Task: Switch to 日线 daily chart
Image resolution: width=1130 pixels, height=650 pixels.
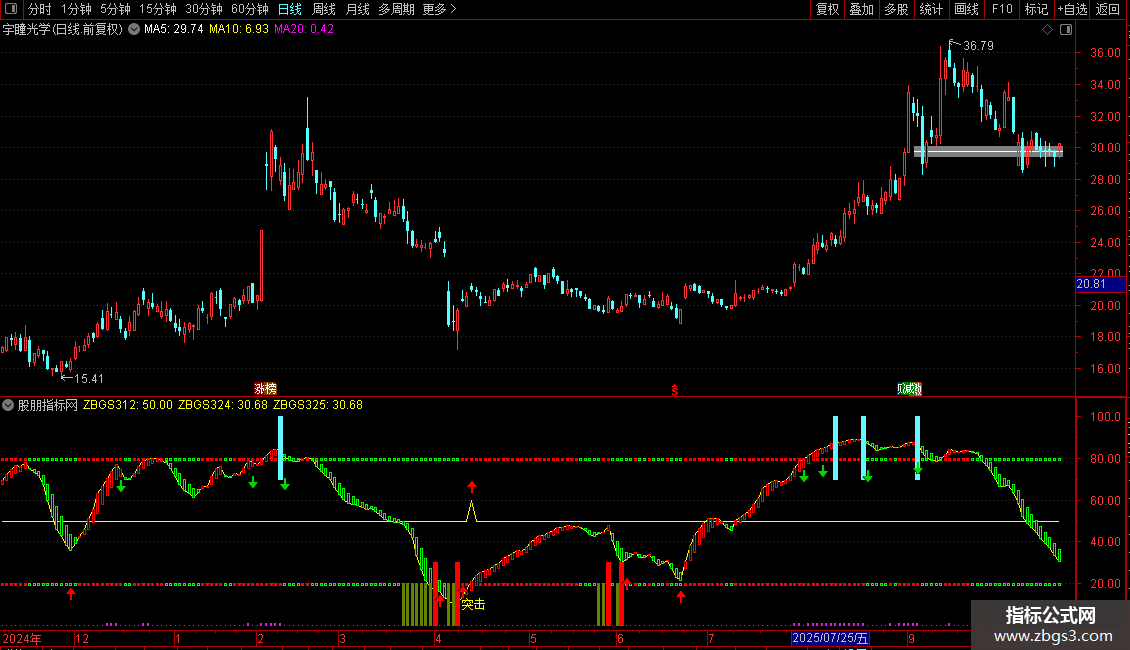Action: [290, 9]
